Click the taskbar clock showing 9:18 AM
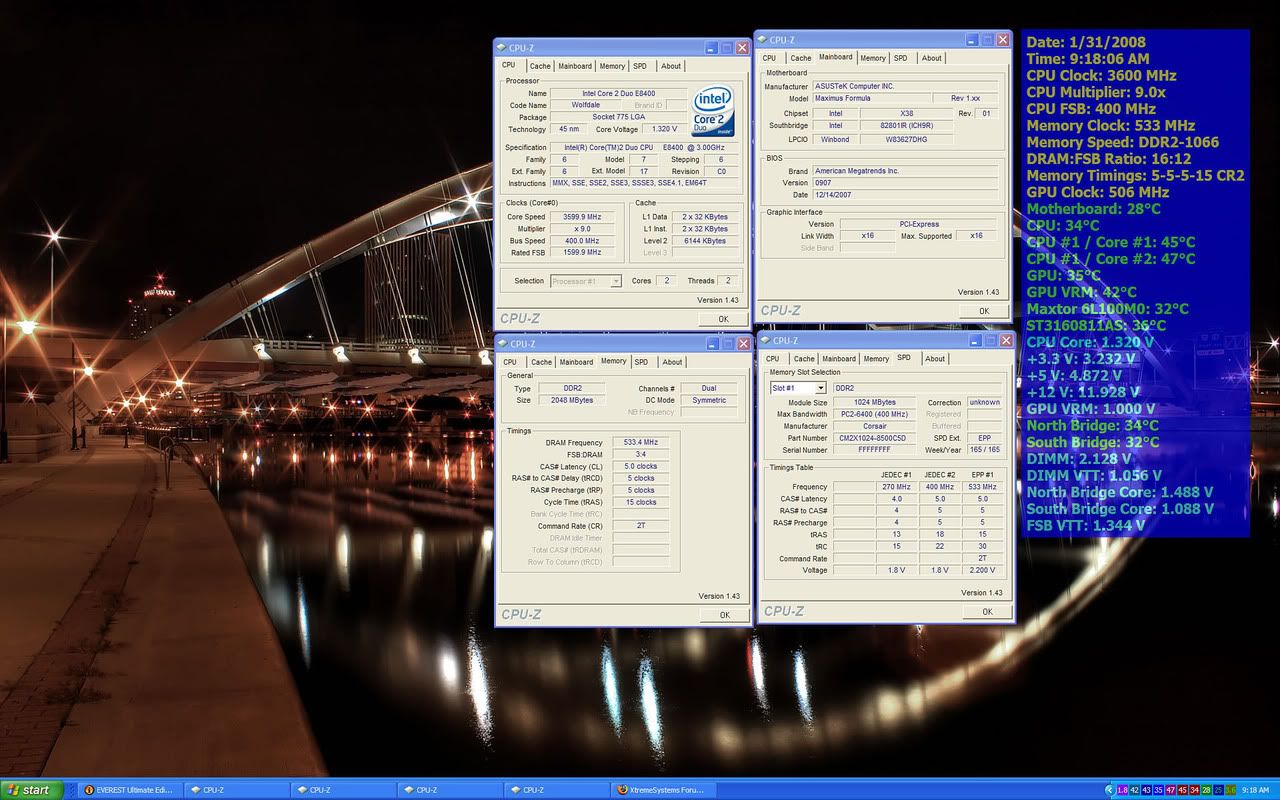This screenshot has height=800, width=1280. click(x=1255, y=790)
